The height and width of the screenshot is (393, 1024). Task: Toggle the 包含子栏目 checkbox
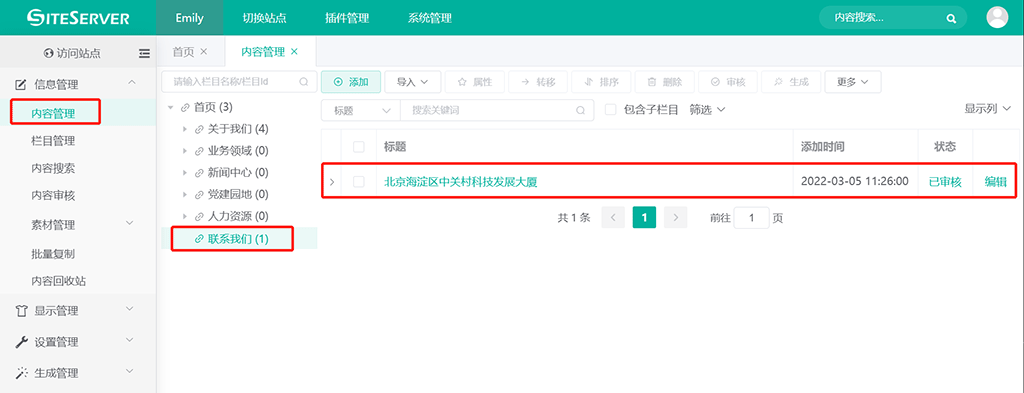click(x=611, y=110)
